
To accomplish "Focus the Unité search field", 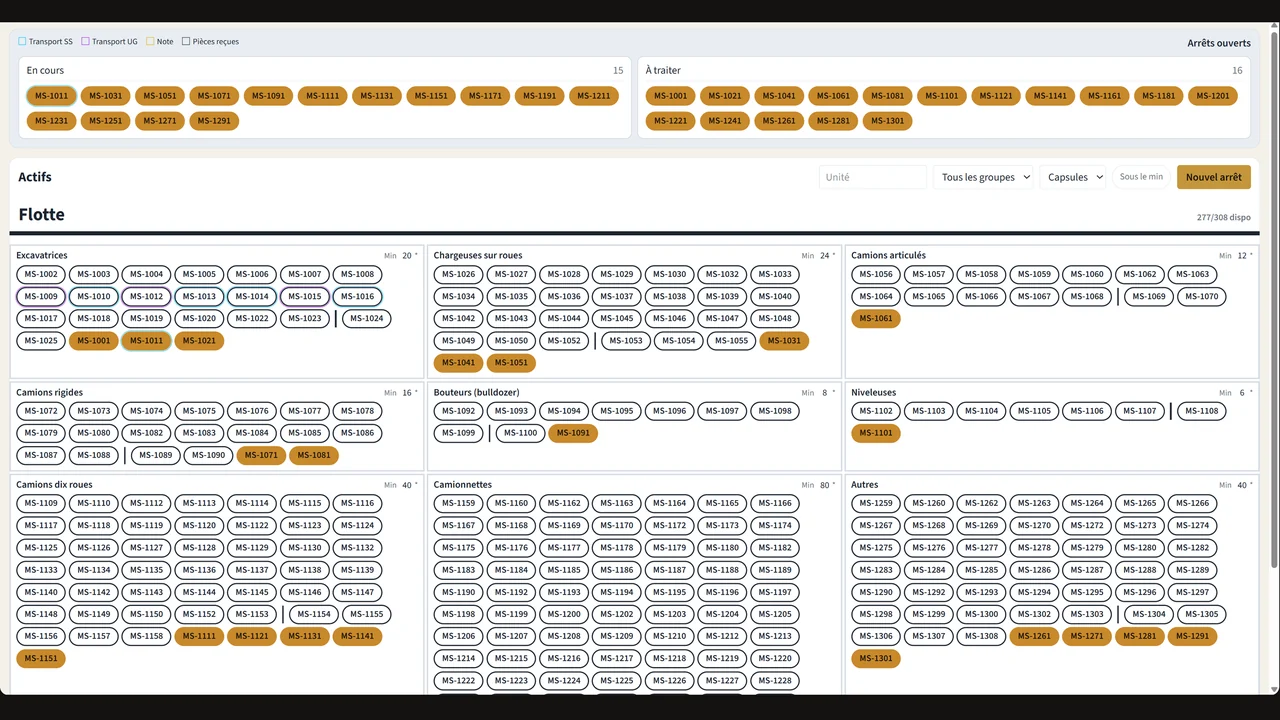I will coord(872,177).
